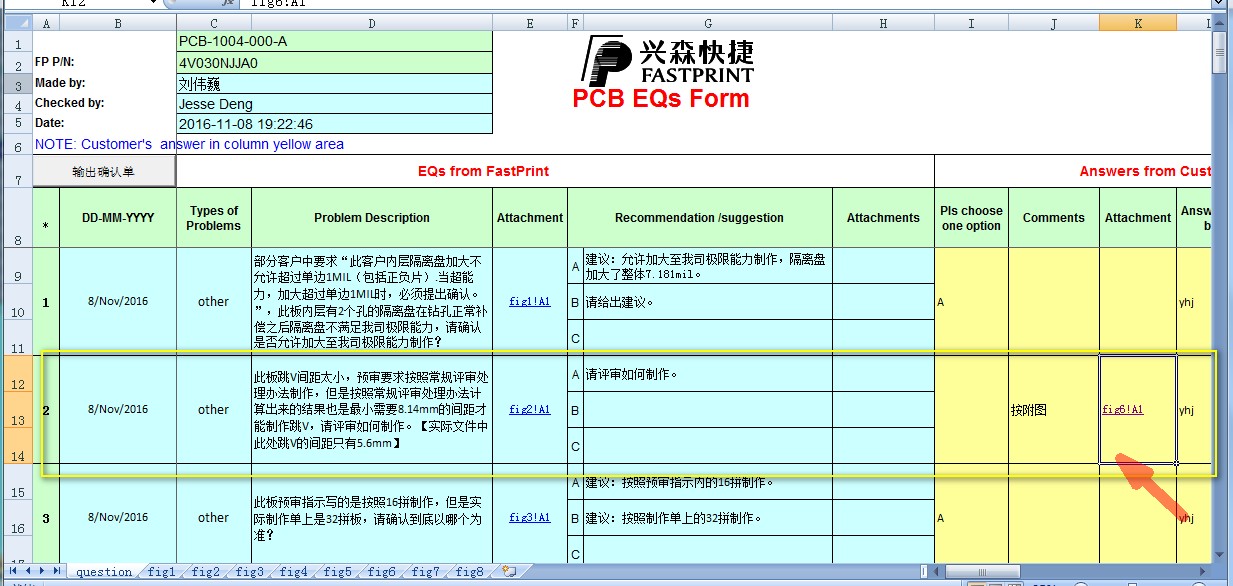The width and height of the screenshot is (1233, 586).
Task: Click the FASTPRINT logo image
Action: pos(668,60)
